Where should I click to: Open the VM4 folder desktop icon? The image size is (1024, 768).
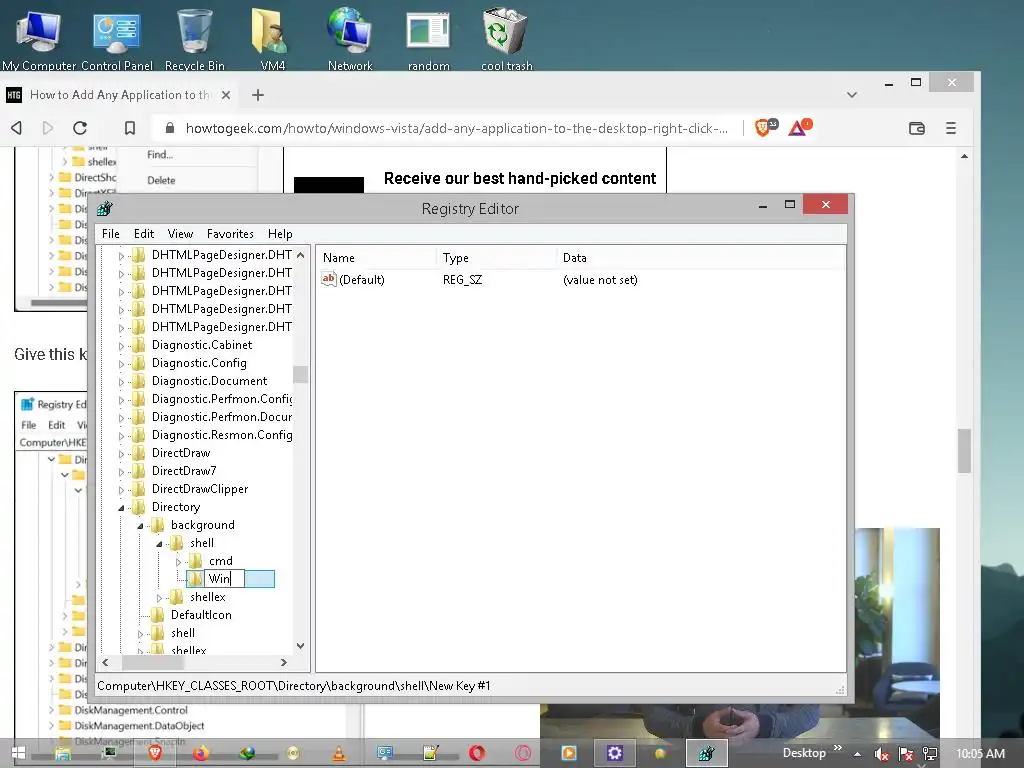point(272,38)
